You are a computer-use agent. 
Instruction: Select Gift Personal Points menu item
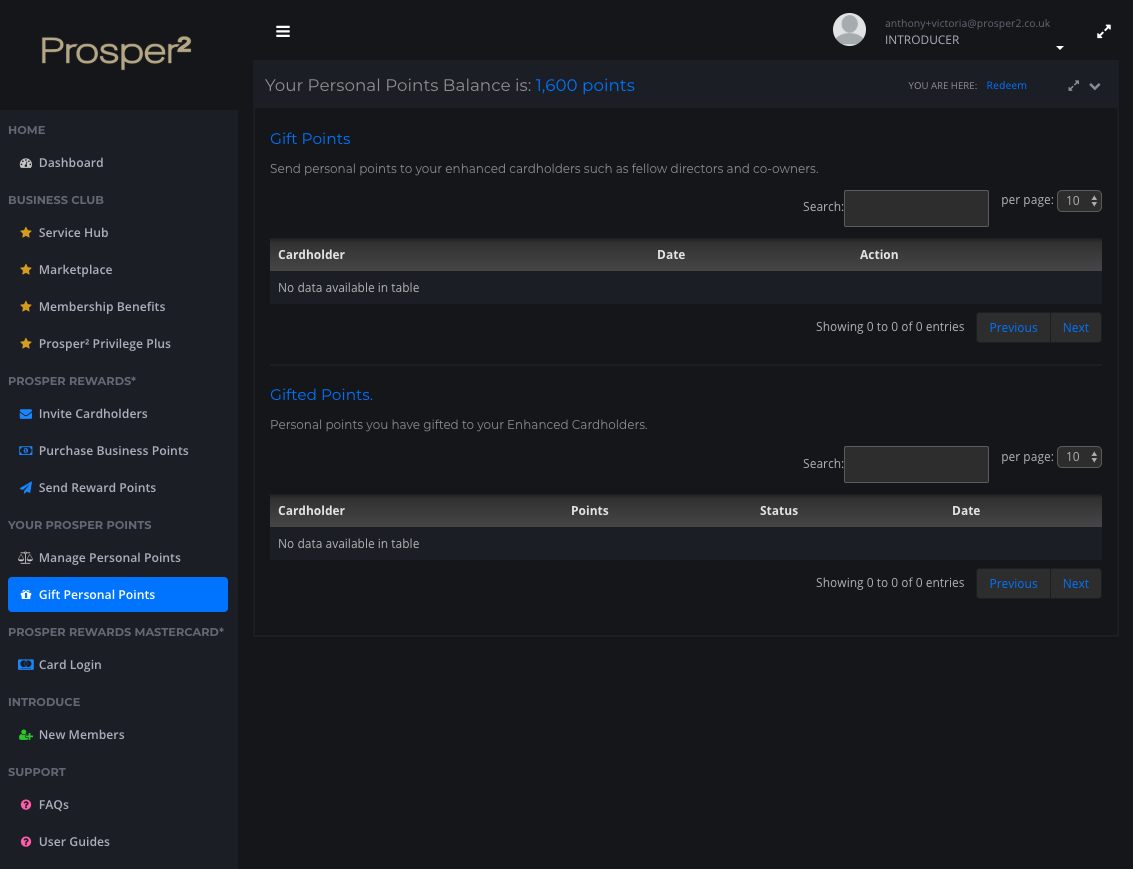coord(118,595)
